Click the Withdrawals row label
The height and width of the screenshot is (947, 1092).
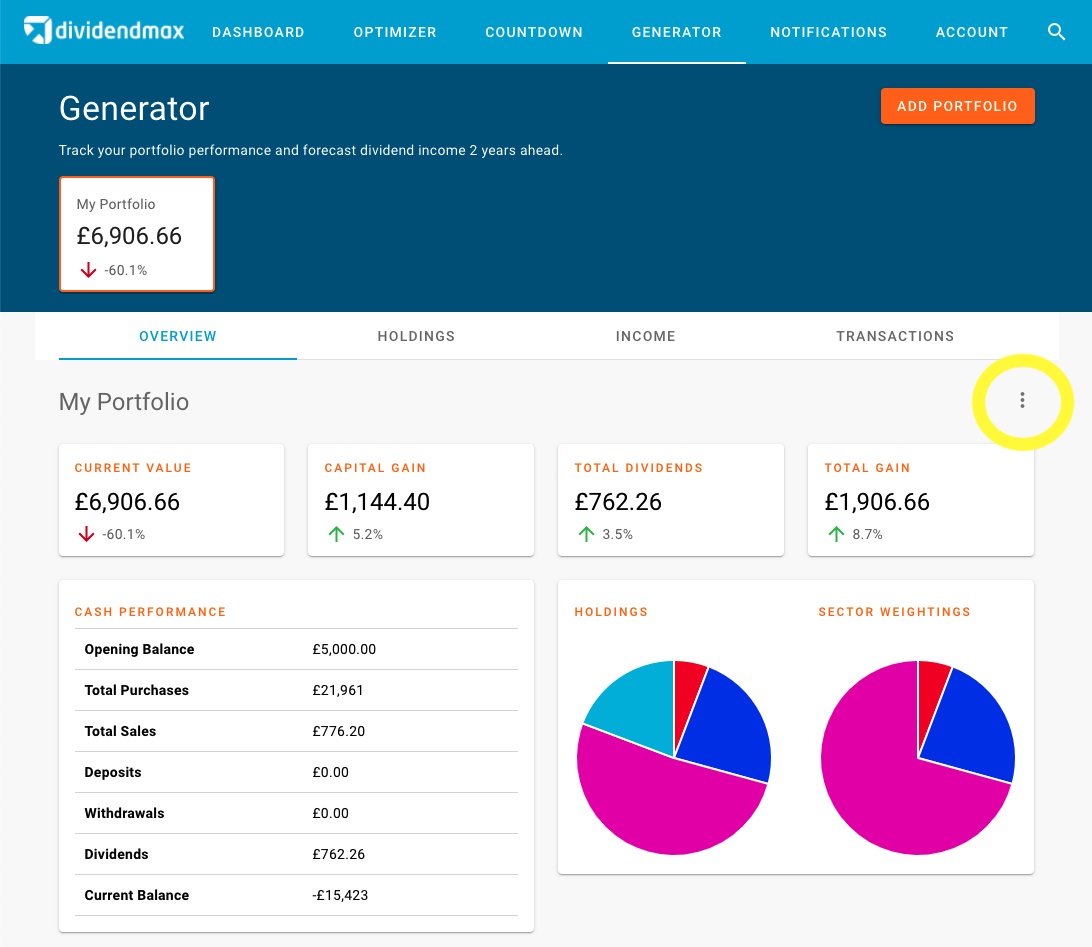click(125, 813)
